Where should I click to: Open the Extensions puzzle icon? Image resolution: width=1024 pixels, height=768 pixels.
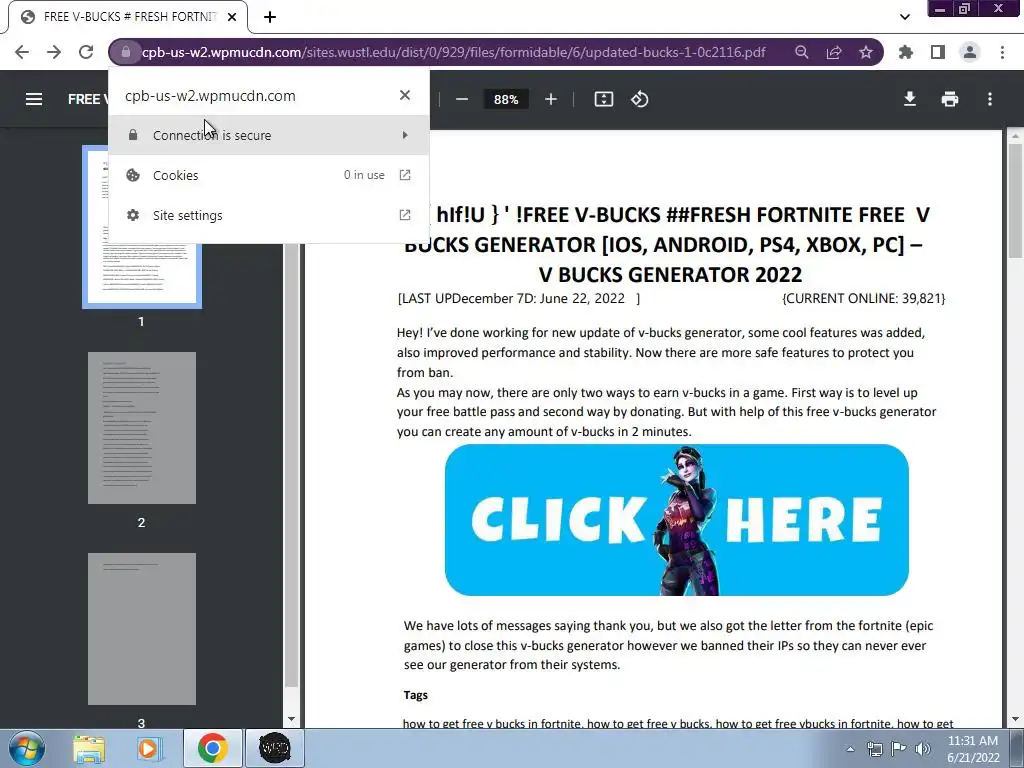click(906, 52)
